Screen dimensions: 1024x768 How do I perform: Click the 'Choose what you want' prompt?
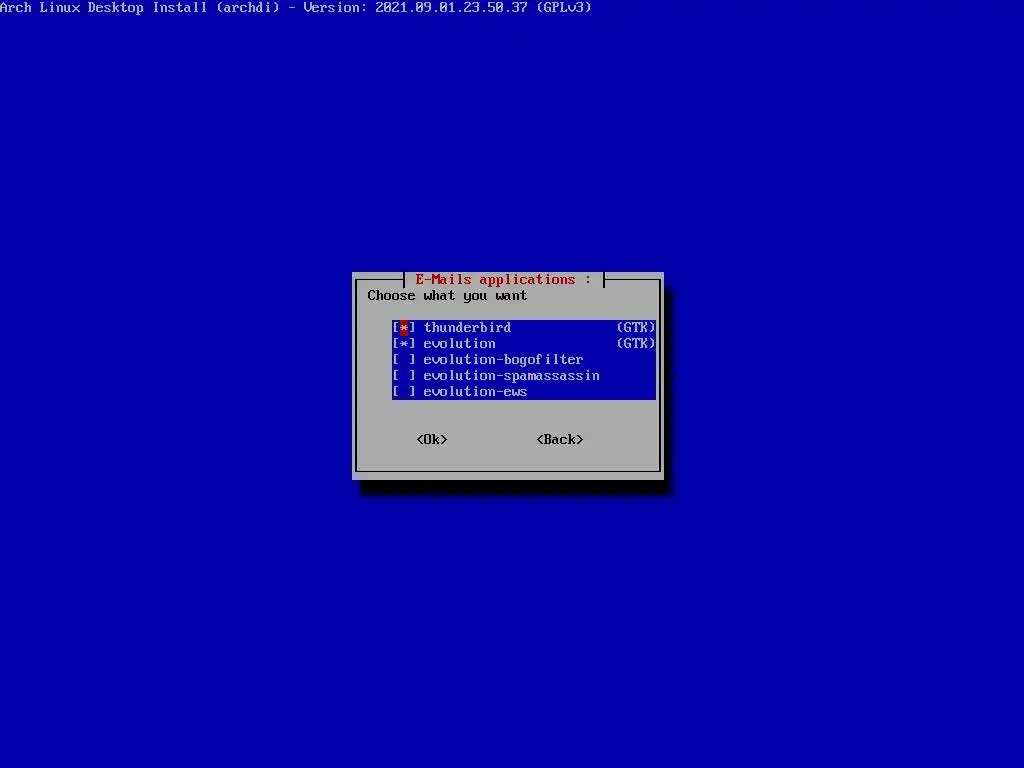[447, 296]
